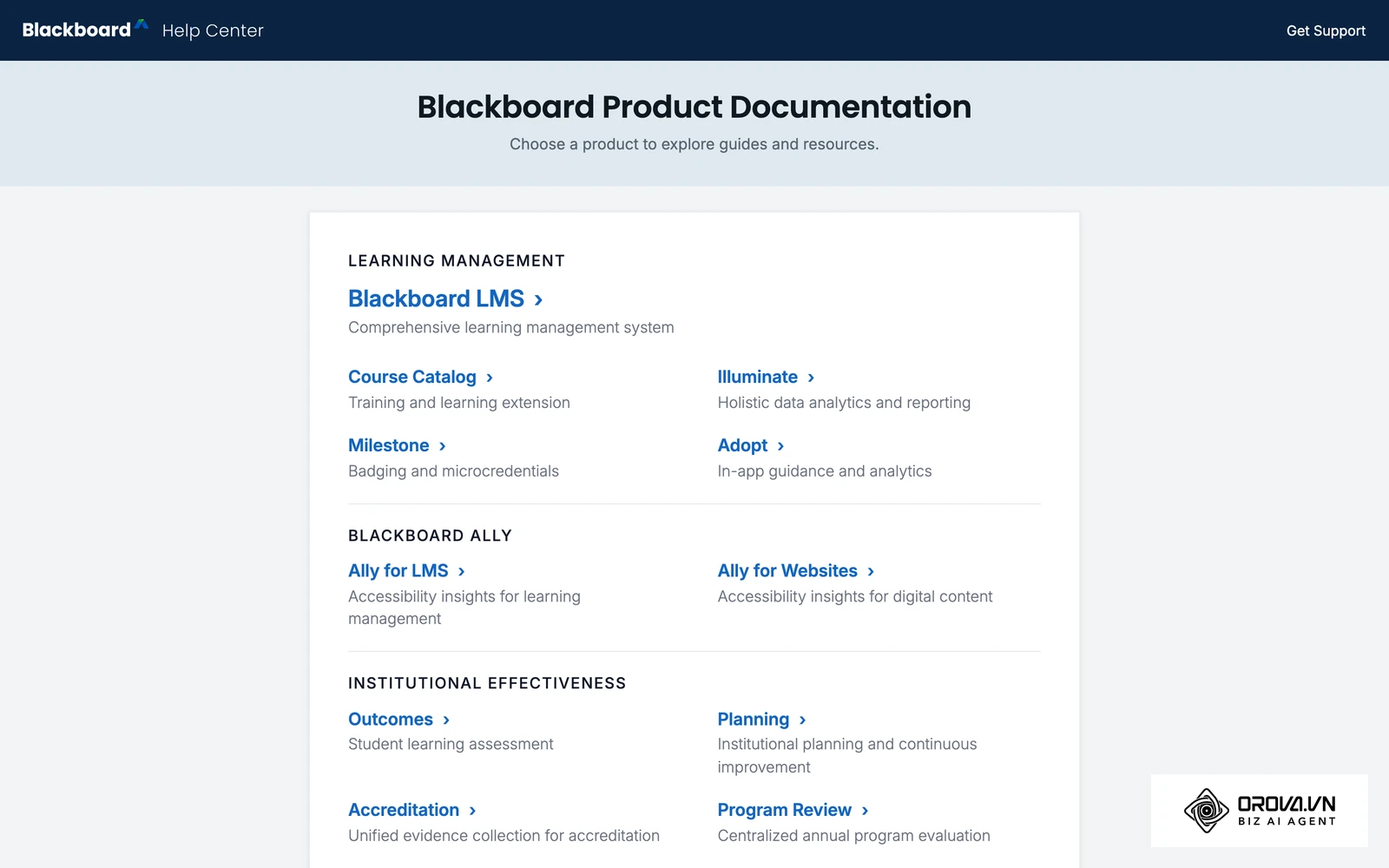The height and width of the screenshot is (868, 1389).
Task: Click the 'BLACKBOARD ALLY' section heading
Action: (430, 536)
